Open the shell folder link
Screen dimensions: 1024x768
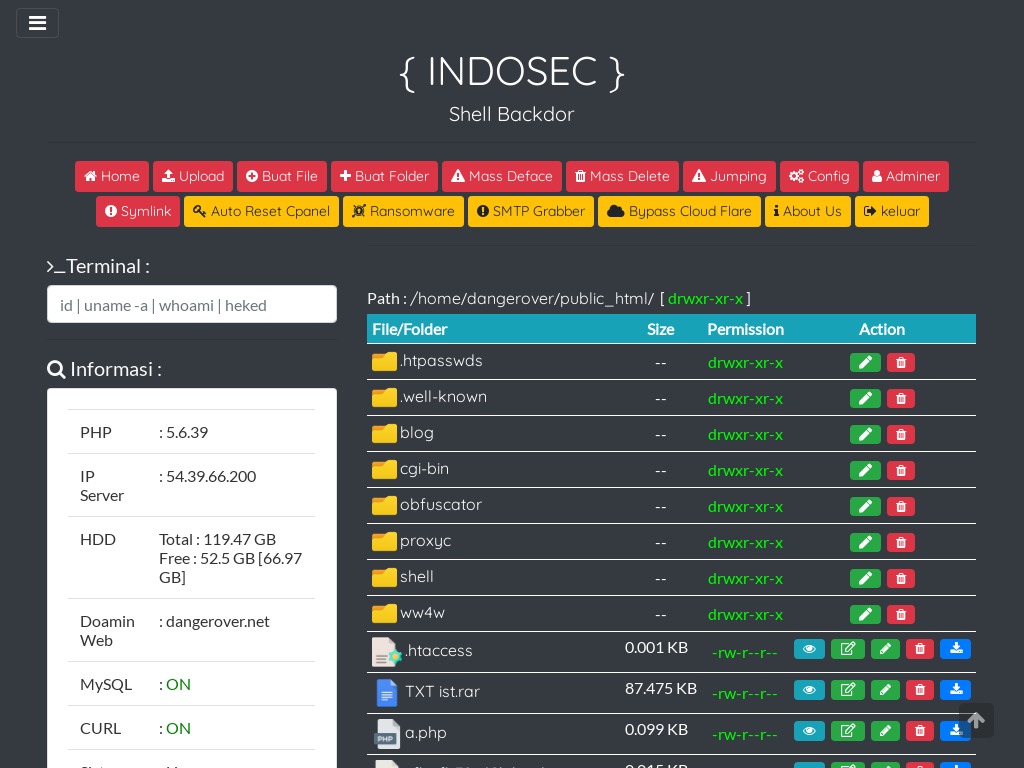[417, 577]
